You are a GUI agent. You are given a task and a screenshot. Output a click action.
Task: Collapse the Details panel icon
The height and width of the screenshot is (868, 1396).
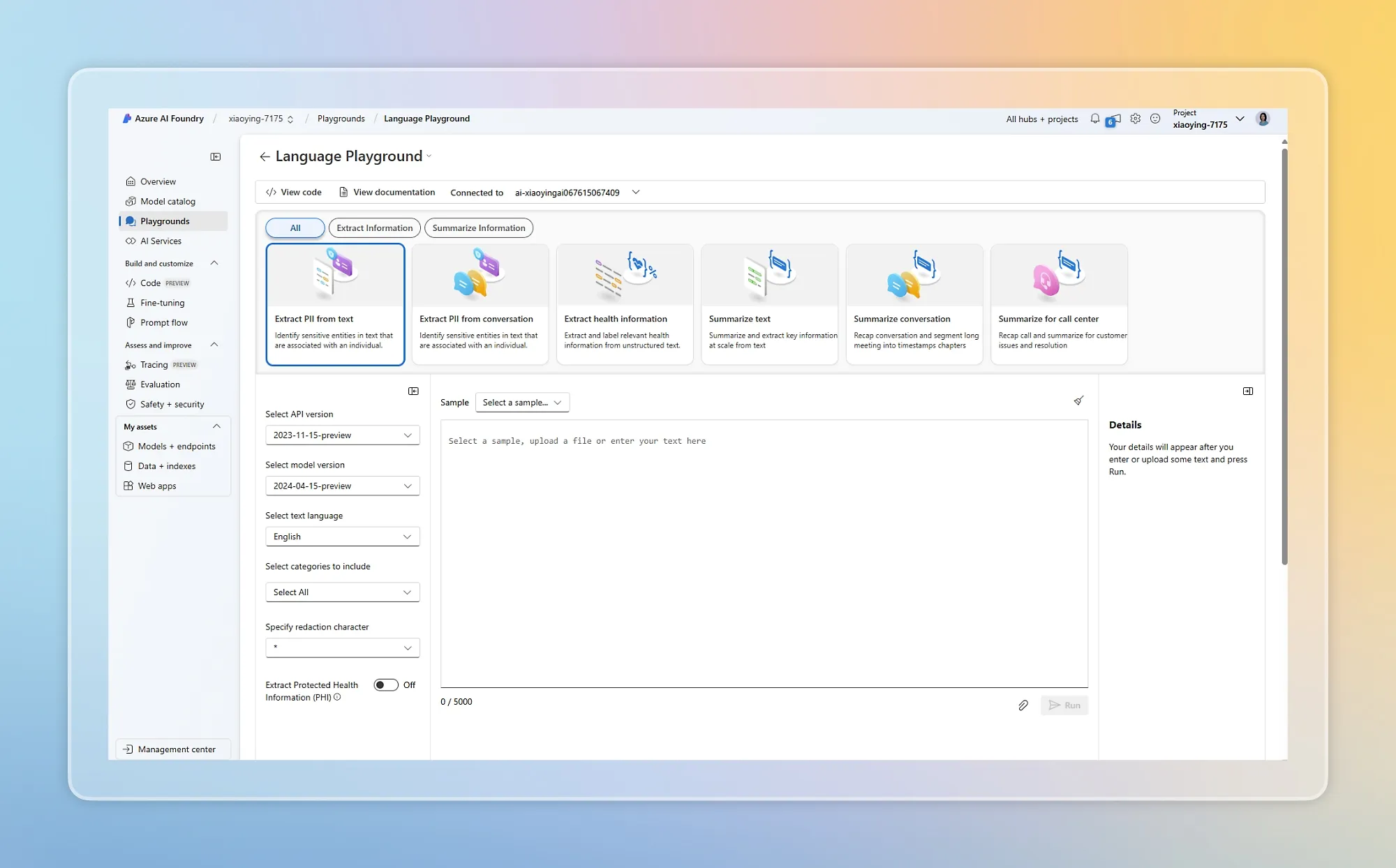coord(1248,391)
